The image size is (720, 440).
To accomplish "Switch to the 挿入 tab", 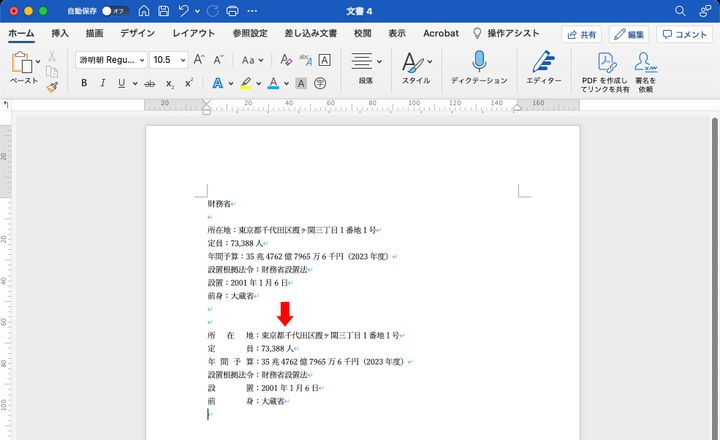I will (60, 34).
